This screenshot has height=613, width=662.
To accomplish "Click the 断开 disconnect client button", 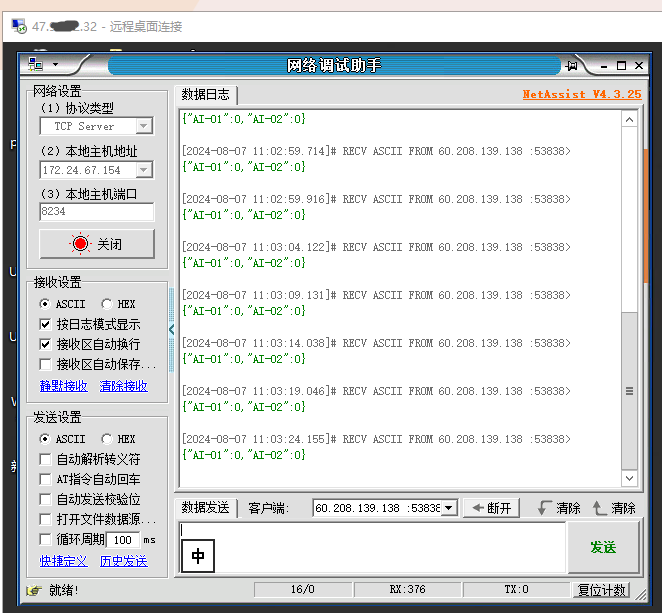I will [491, 508].
